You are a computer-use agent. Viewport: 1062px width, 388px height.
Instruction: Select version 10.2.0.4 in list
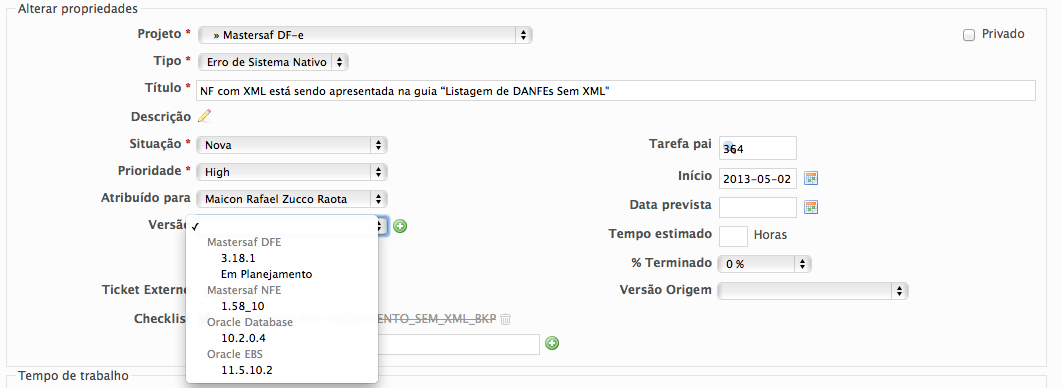[282, 338]
